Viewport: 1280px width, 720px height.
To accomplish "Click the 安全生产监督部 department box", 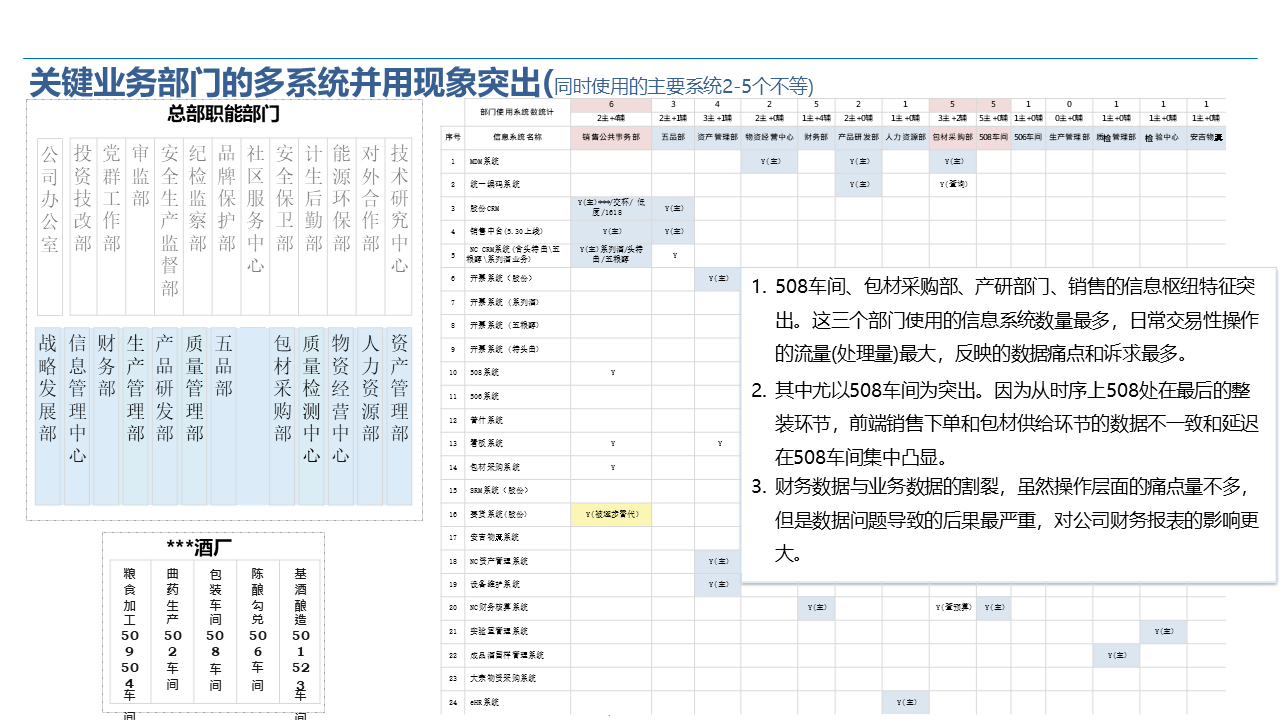I will pyautogui.click(x=170, y=226).
